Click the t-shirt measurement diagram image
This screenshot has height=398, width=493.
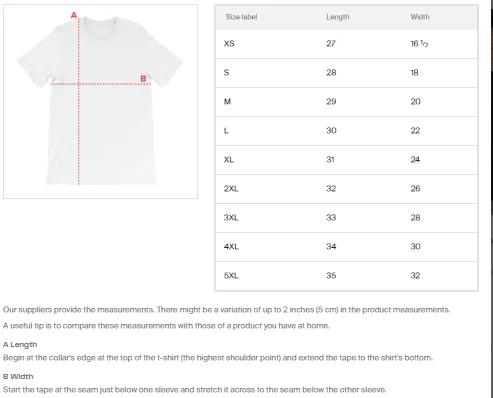point(100,101)
